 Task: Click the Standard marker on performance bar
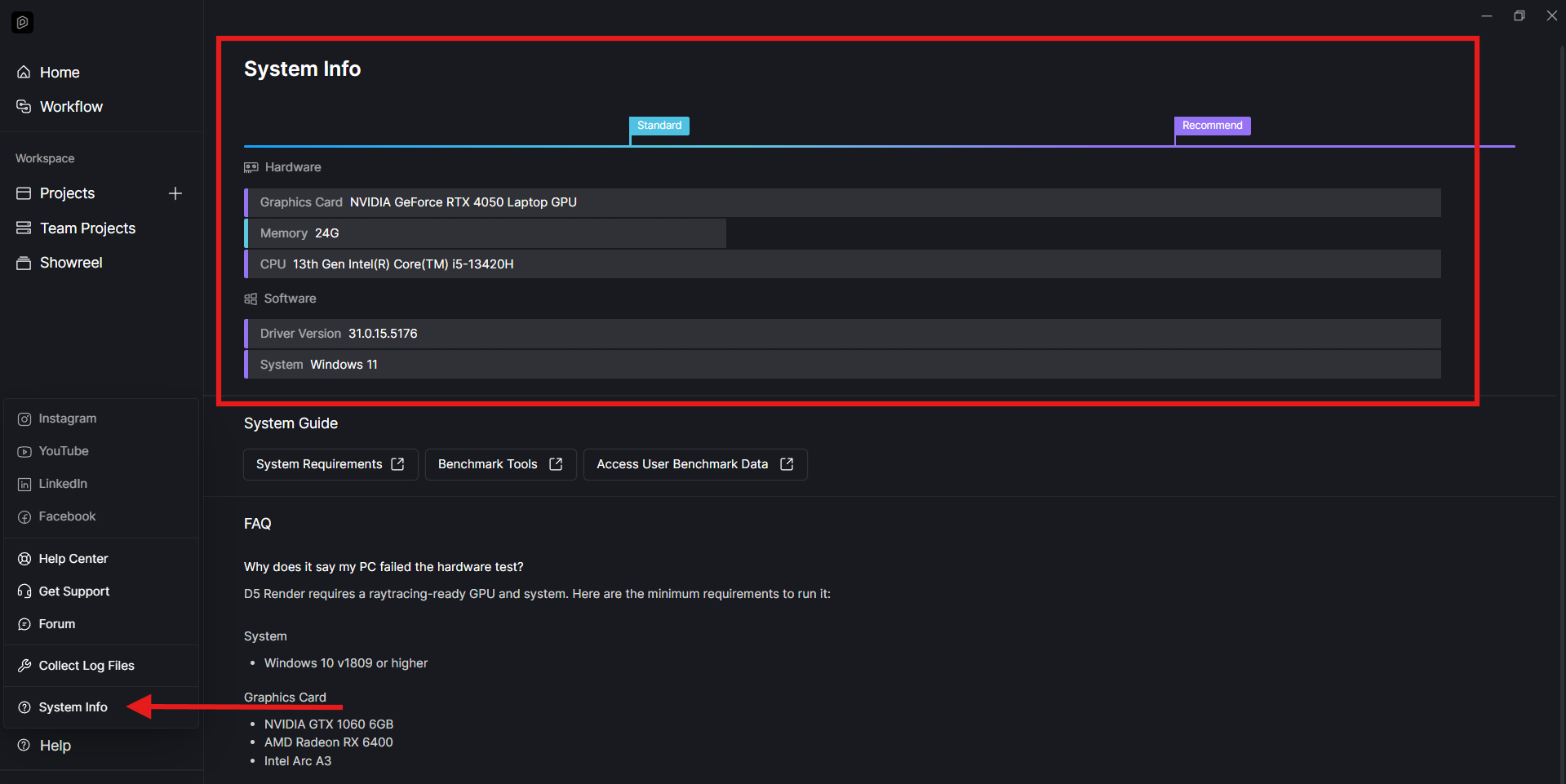coord(659,126)
